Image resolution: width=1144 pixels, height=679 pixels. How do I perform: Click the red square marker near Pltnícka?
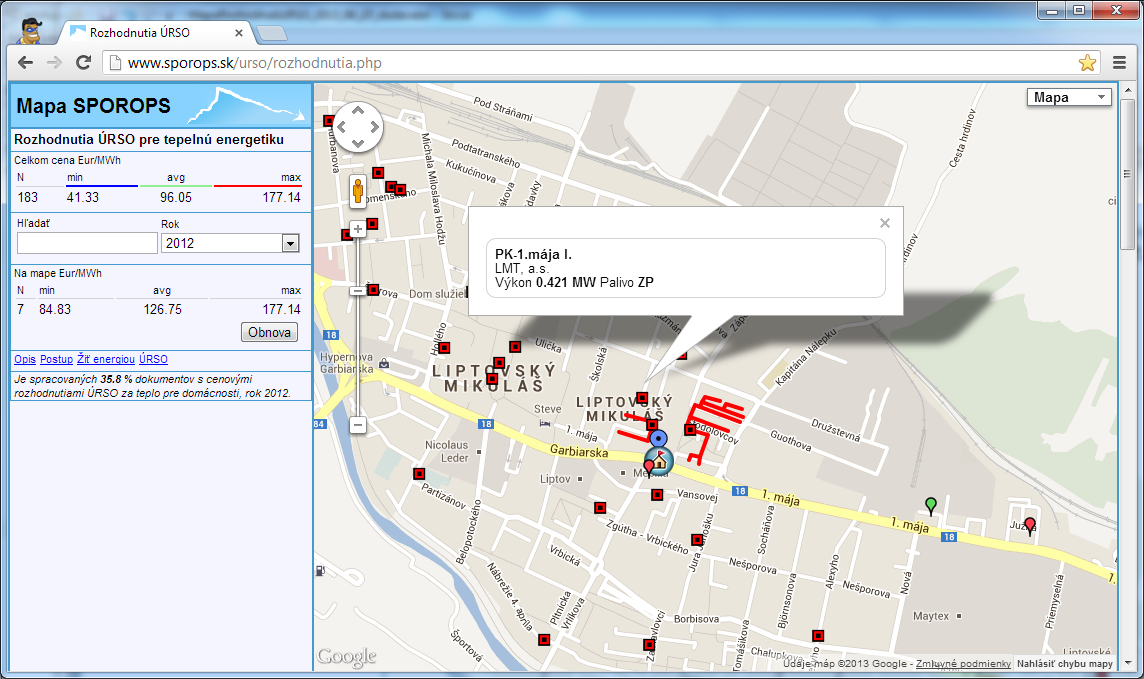(544, 640)
